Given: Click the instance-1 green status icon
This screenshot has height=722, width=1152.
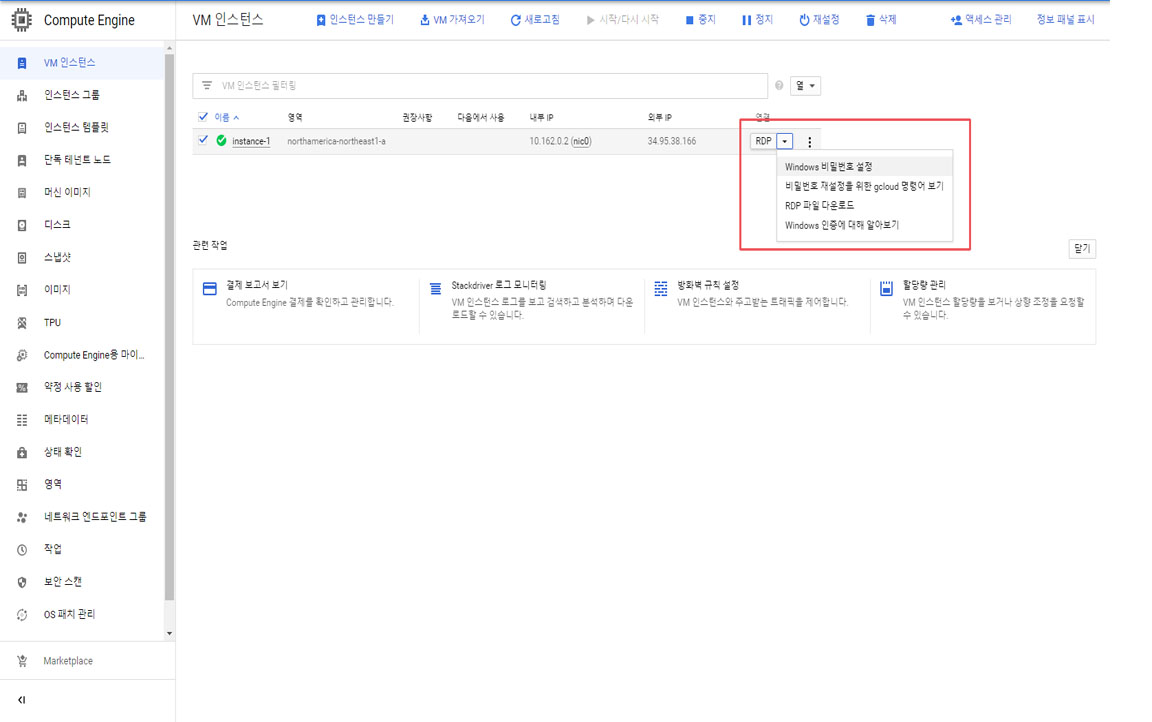Looking at the screenshot, I should [x=221, y=140].
